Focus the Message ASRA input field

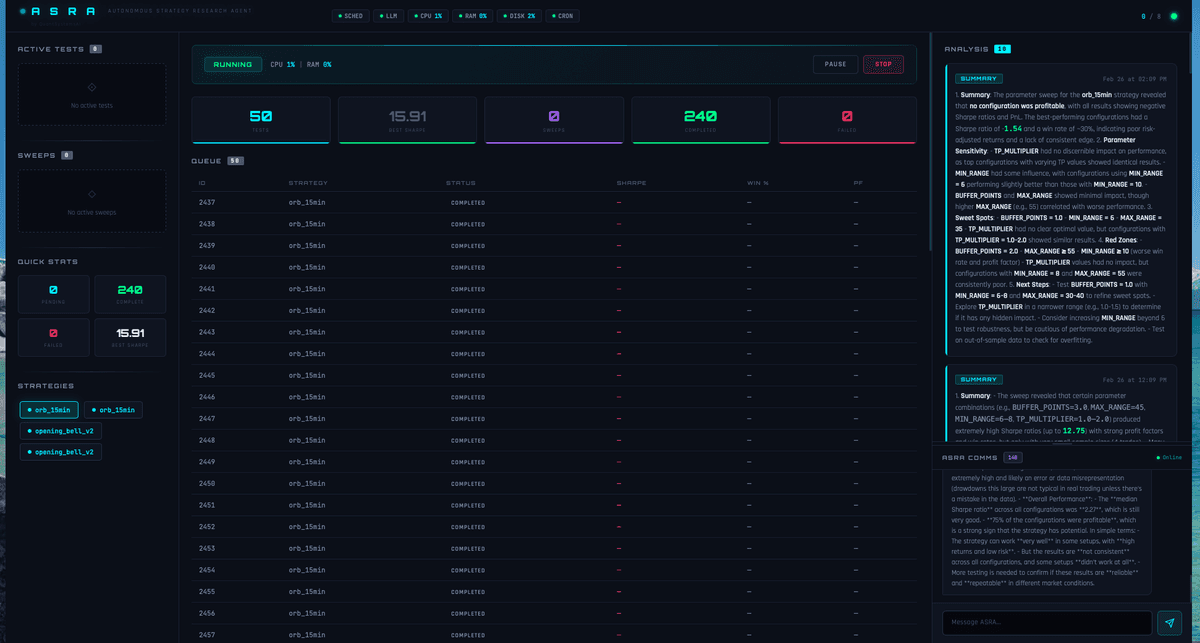pyautogui.click(x=1046, y=622)
